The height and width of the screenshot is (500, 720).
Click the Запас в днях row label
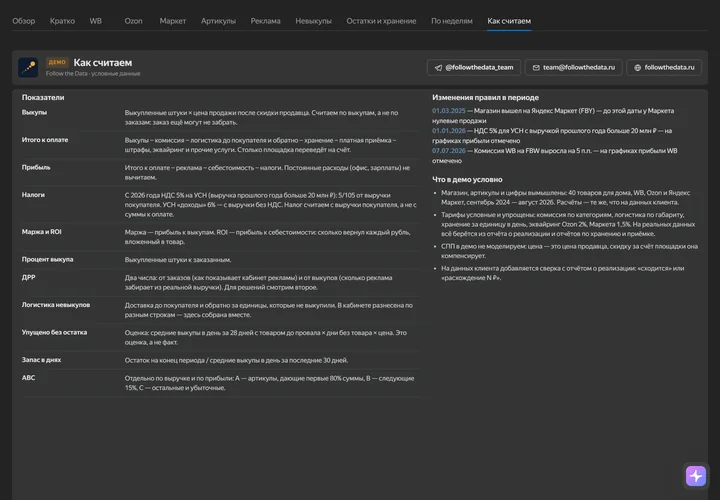(x=41, y=360)
